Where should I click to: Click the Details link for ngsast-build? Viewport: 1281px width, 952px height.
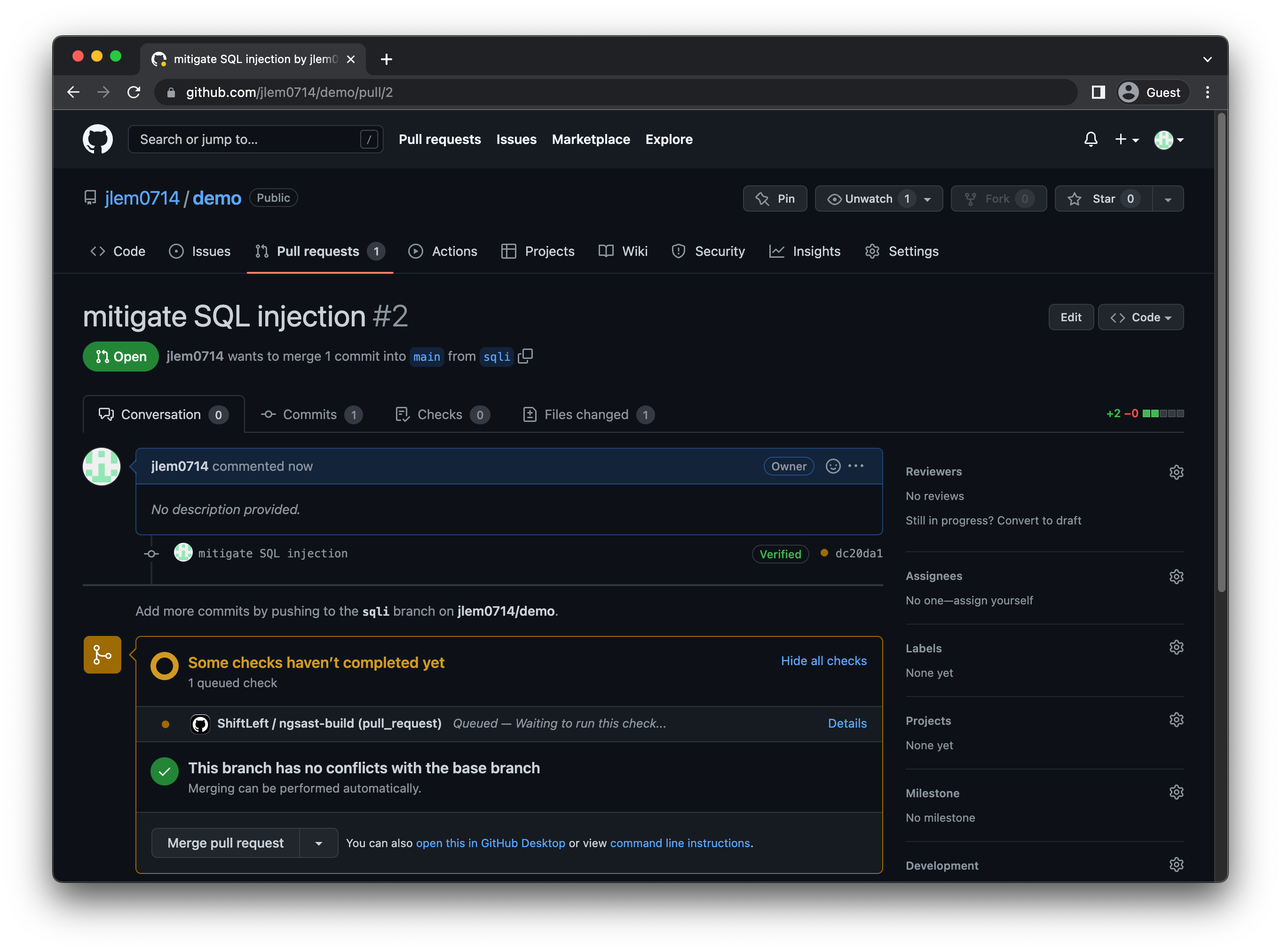847,723
